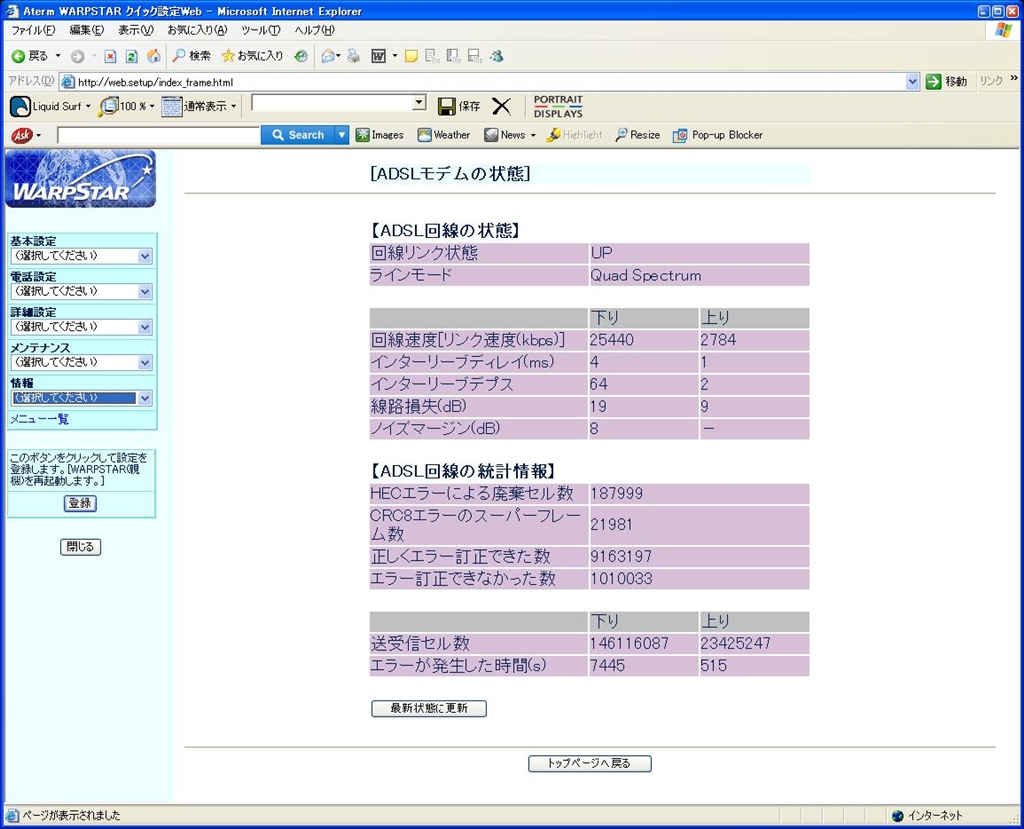
Task: Open dropdown arrow beside Ask Search button
Action: click(342, 135)
